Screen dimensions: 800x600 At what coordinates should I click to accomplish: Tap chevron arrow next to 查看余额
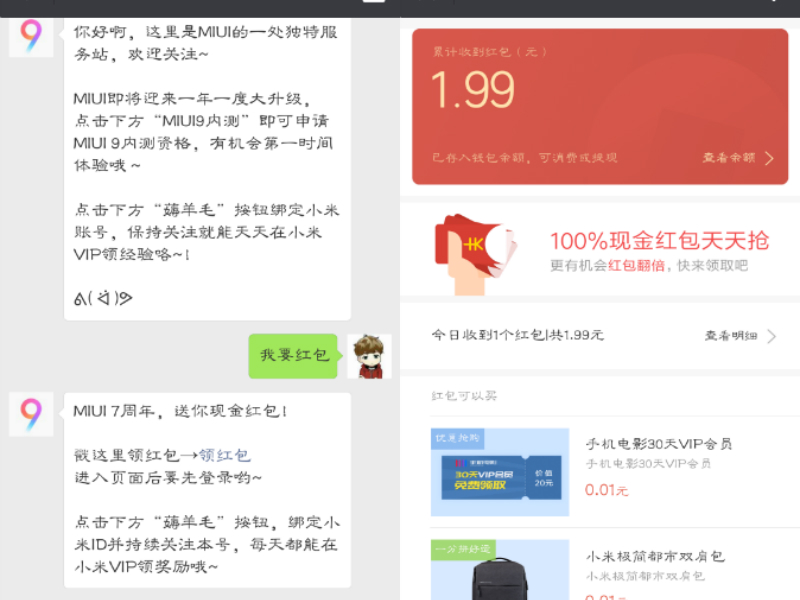(769, 158)
